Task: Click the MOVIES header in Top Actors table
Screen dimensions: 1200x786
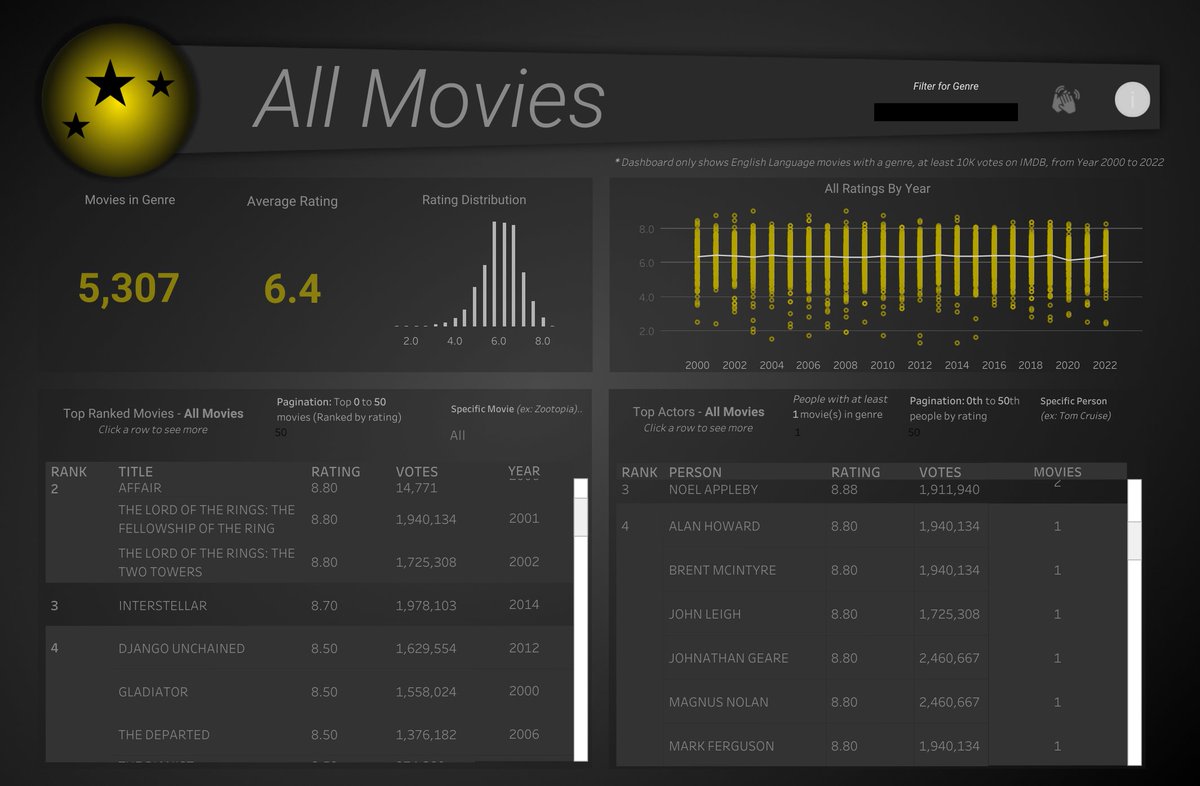Action: 1057,471
